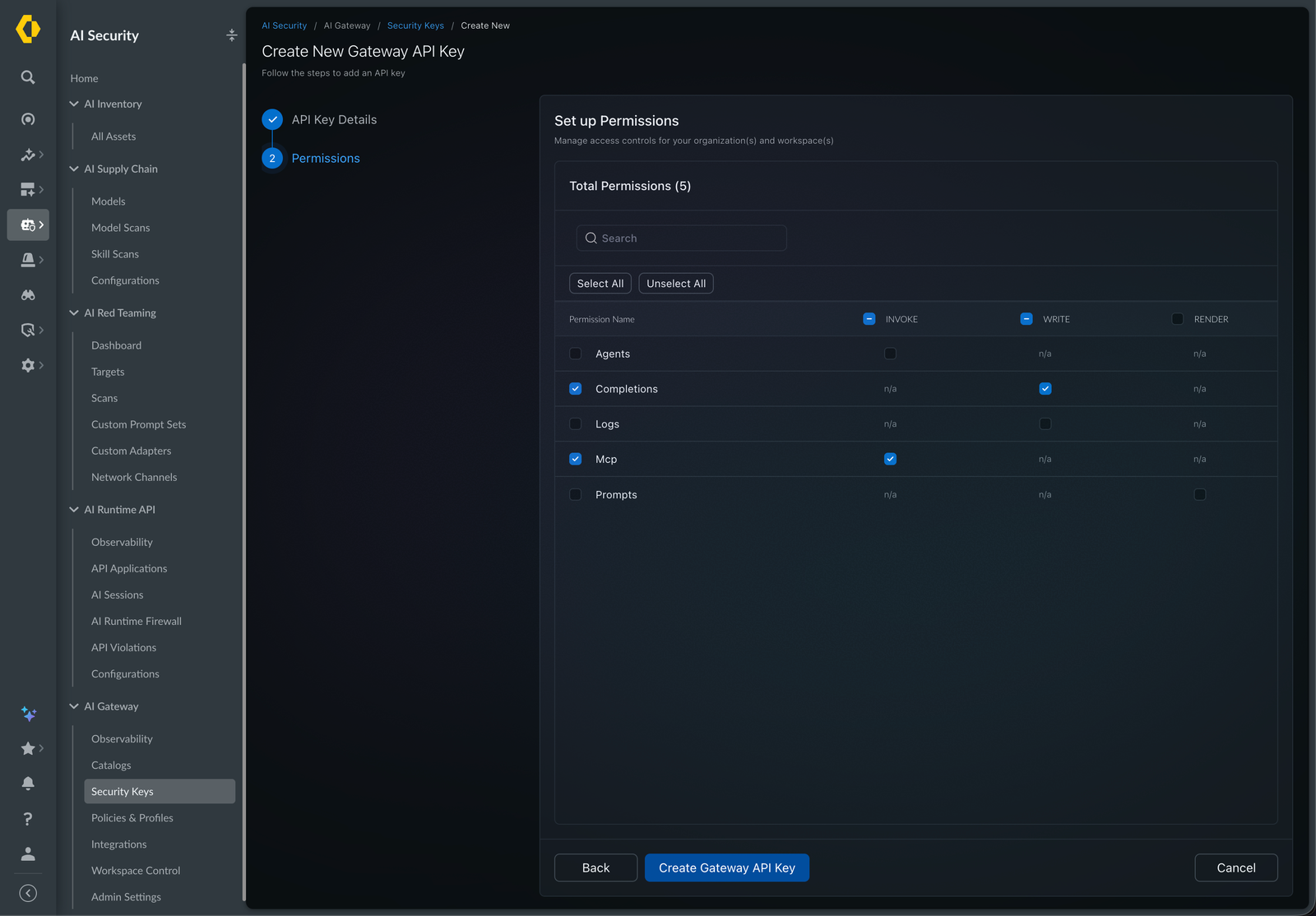
Task: Open Security Keys breadcrumb link
Action: (415, 25)
